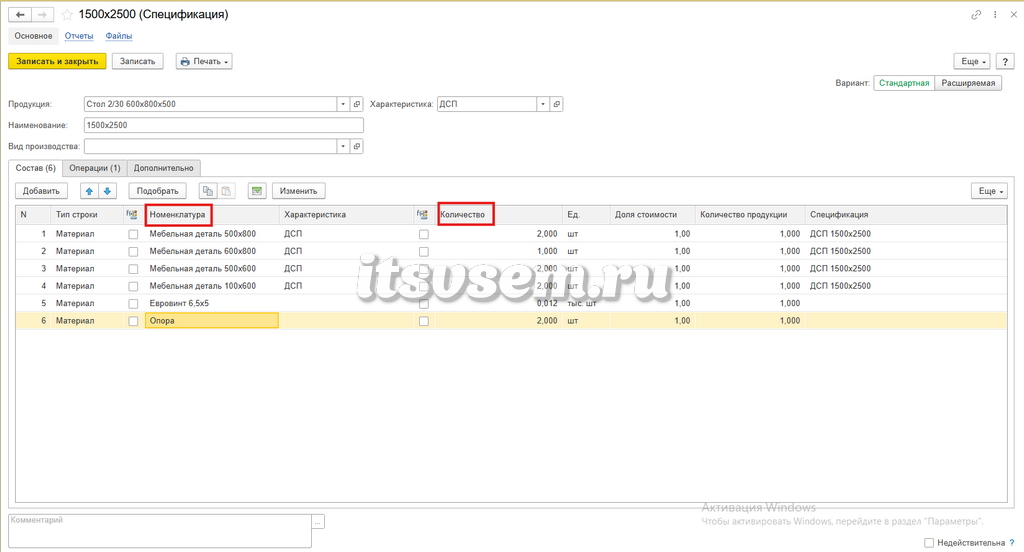
Task: Open the three-dot window menu
Action: click(995, 14)
